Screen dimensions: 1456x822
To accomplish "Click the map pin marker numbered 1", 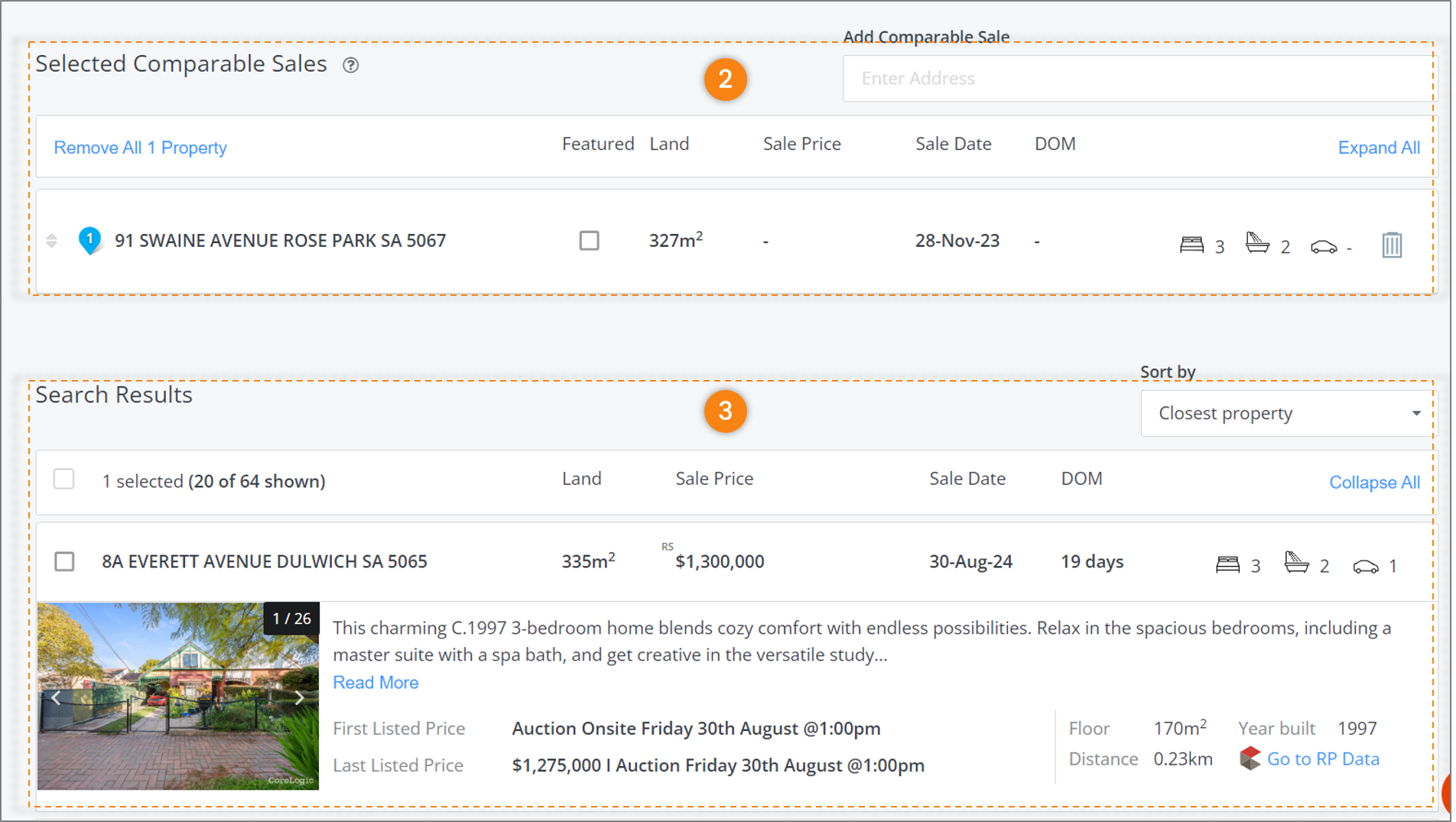I will pyautogui.click(x=89, y=240).
